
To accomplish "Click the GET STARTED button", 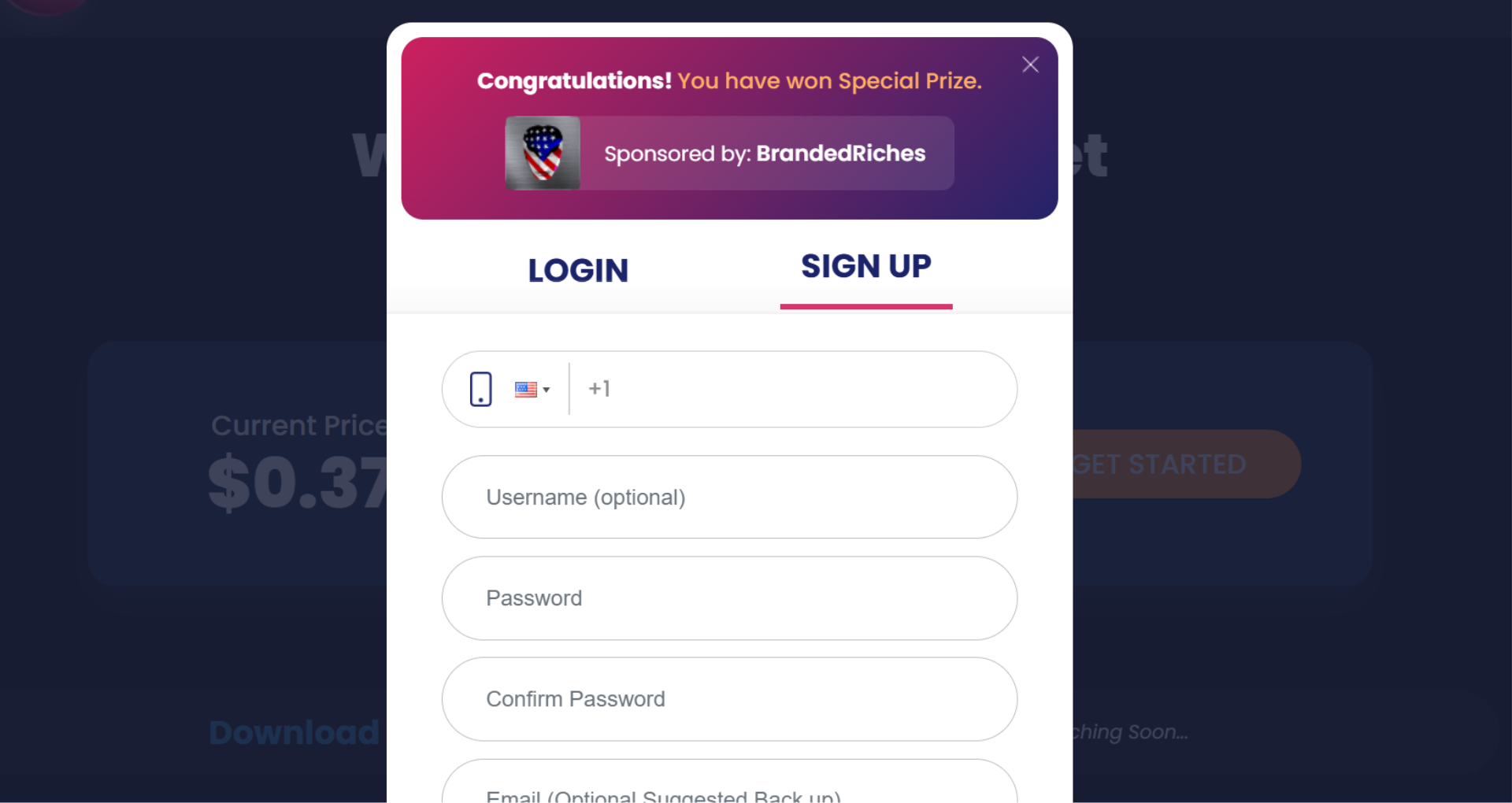I will [1158, 464].
